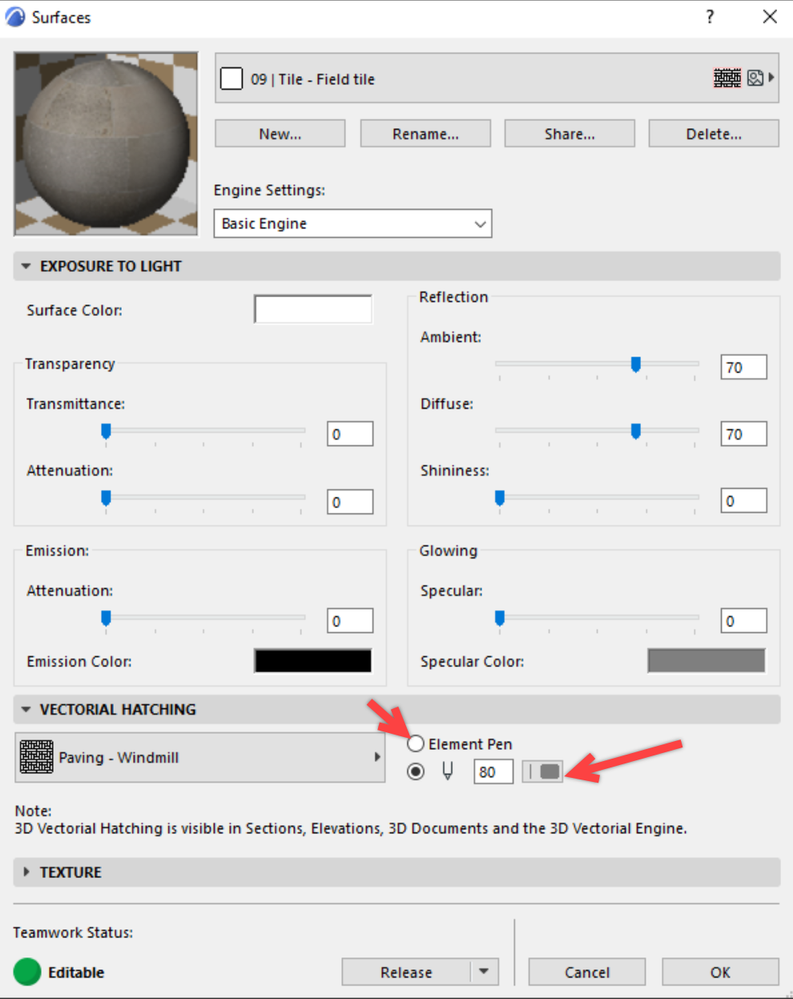Click the hatching pattern icon in surface header

727,78
